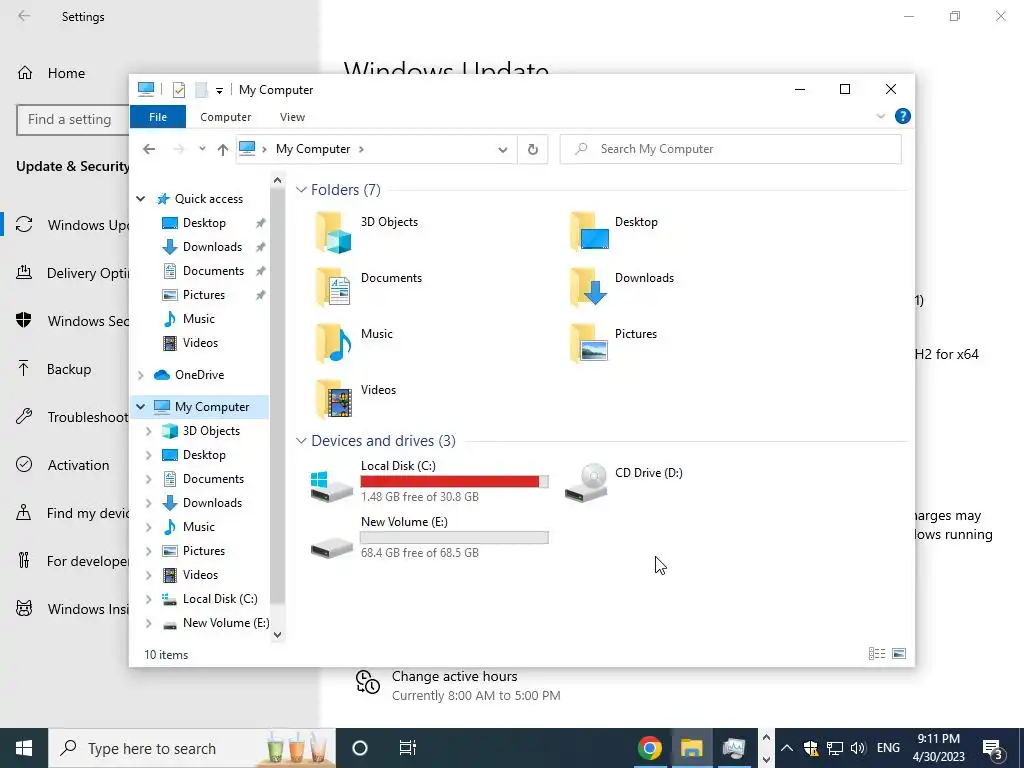This screenshot has width=1024, height=768.
Task: Collapse the My Computer tree node
Action: point(140,407)
